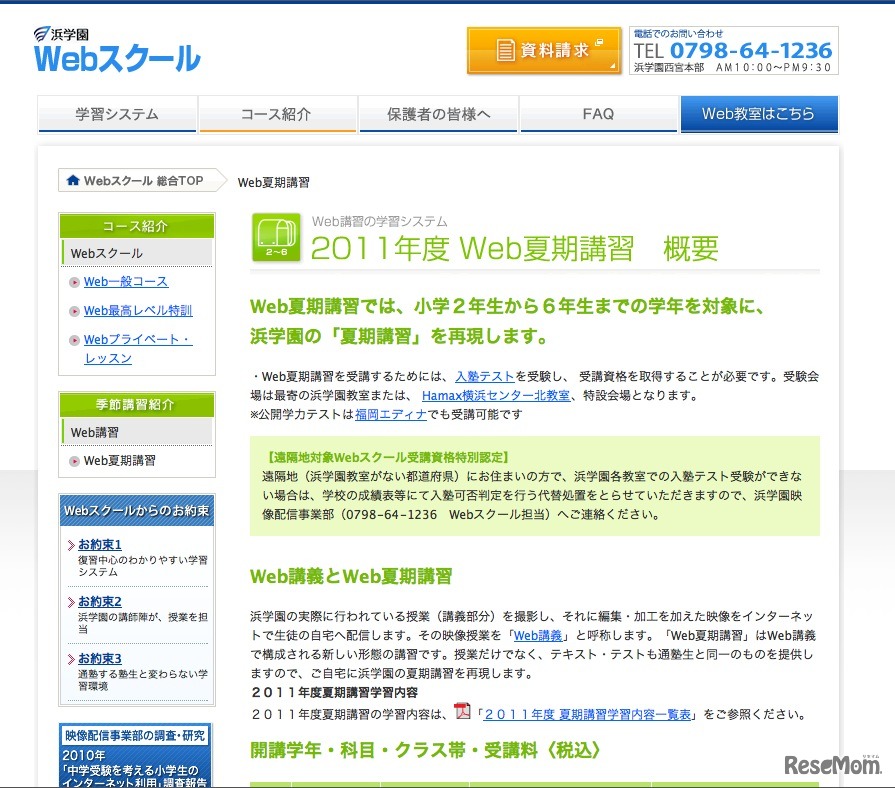Click 遠隔地対象Webスクール受講資格特別認定 notice title

386,457
